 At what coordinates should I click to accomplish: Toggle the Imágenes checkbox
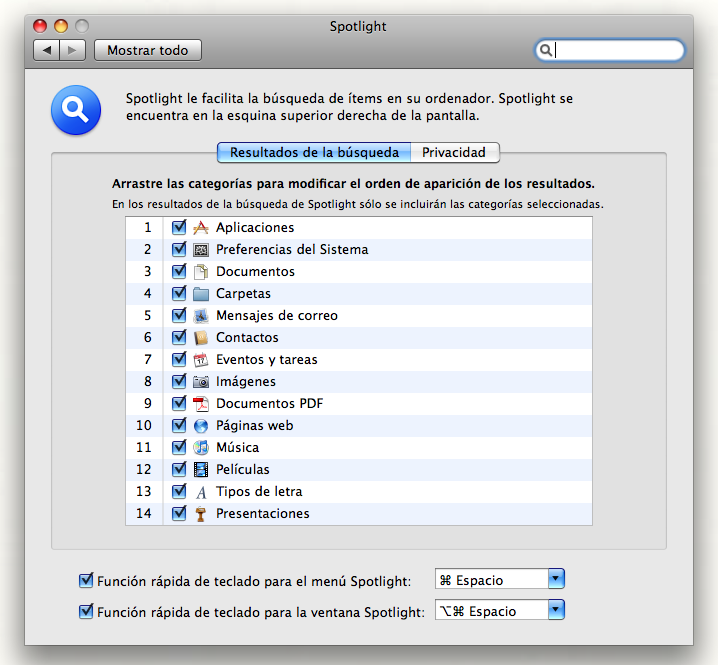coord(179,381)
